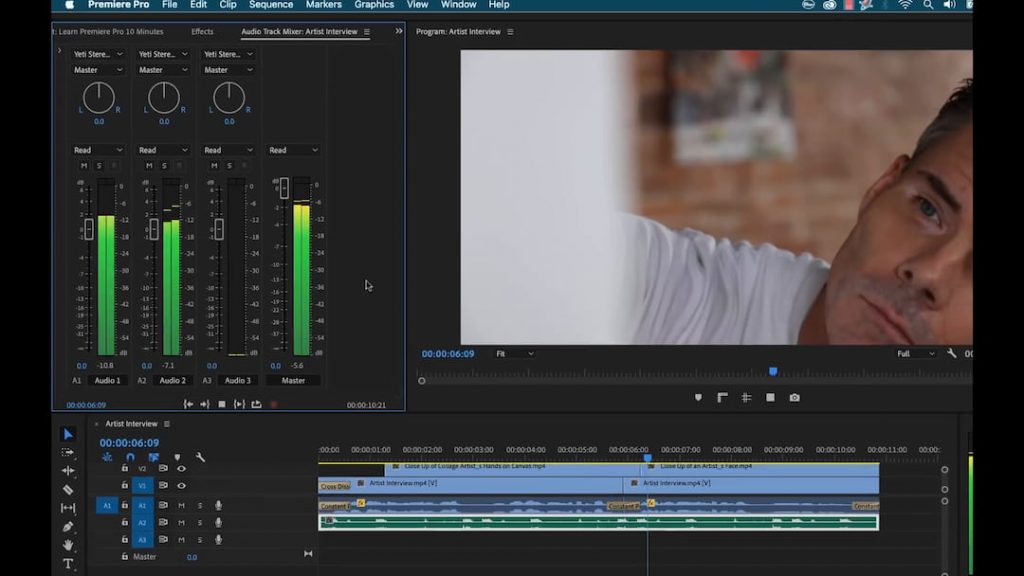
Task: Open the Fit zoom dropdown in Program monitor
Action: click(516, 353)
